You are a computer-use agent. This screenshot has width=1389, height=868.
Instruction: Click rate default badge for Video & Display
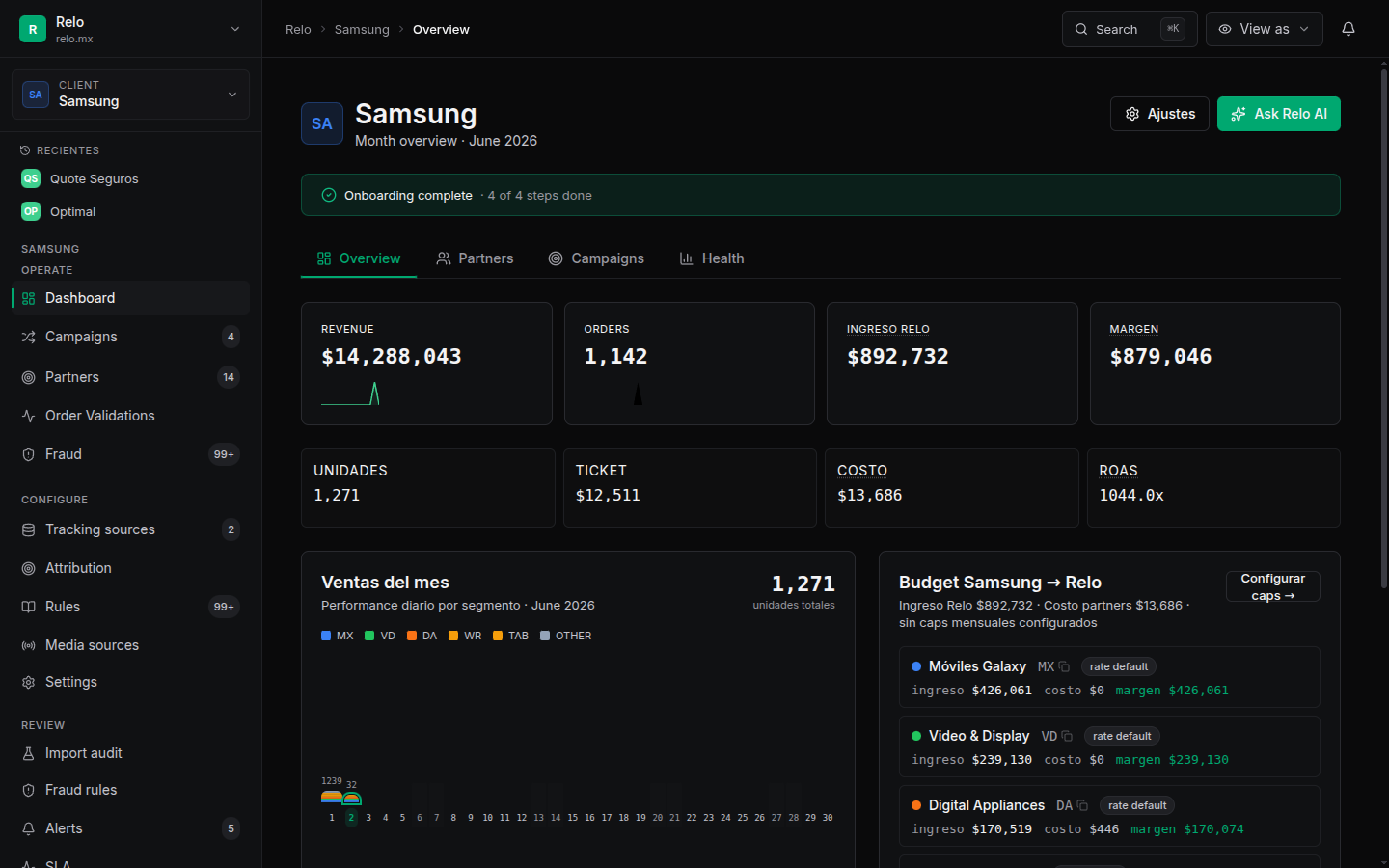pos(1122,736)
